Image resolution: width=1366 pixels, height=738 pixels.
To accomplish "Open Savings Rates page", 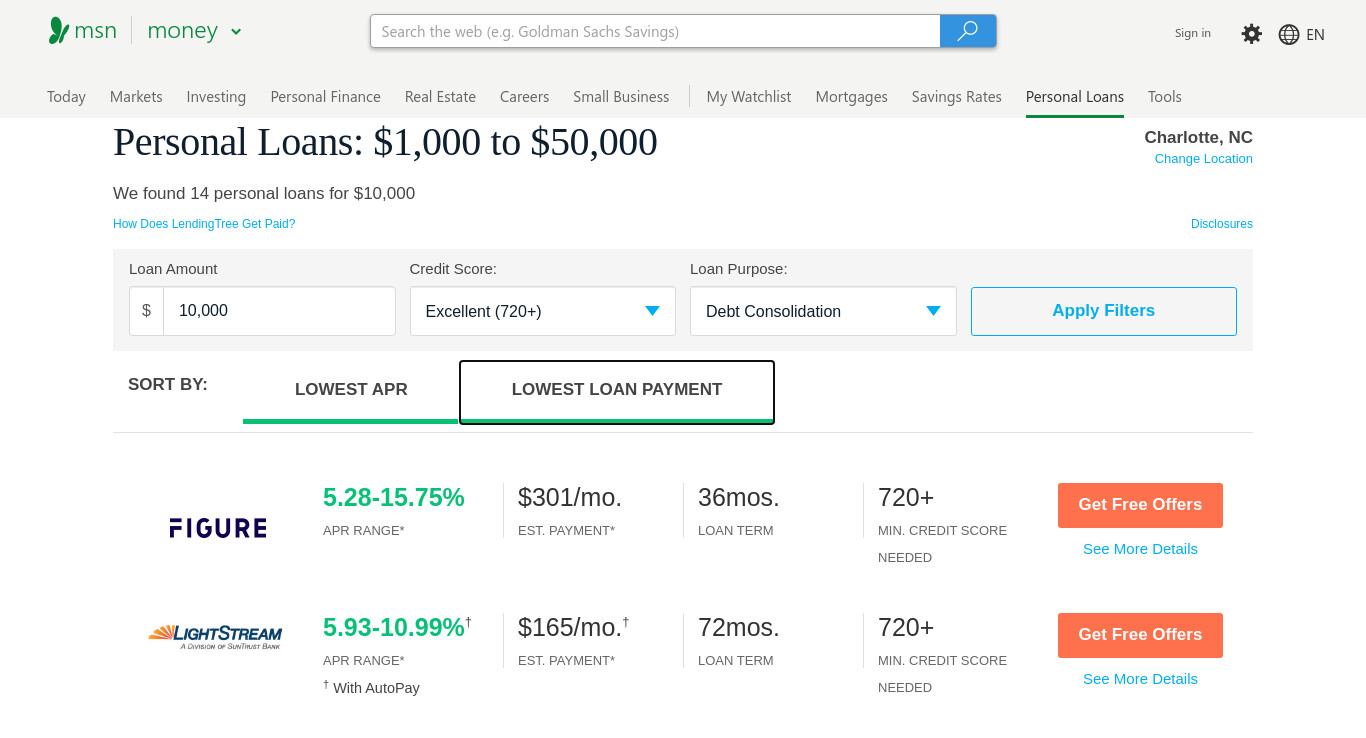I will pyautogui.click(x=956, y=97).
